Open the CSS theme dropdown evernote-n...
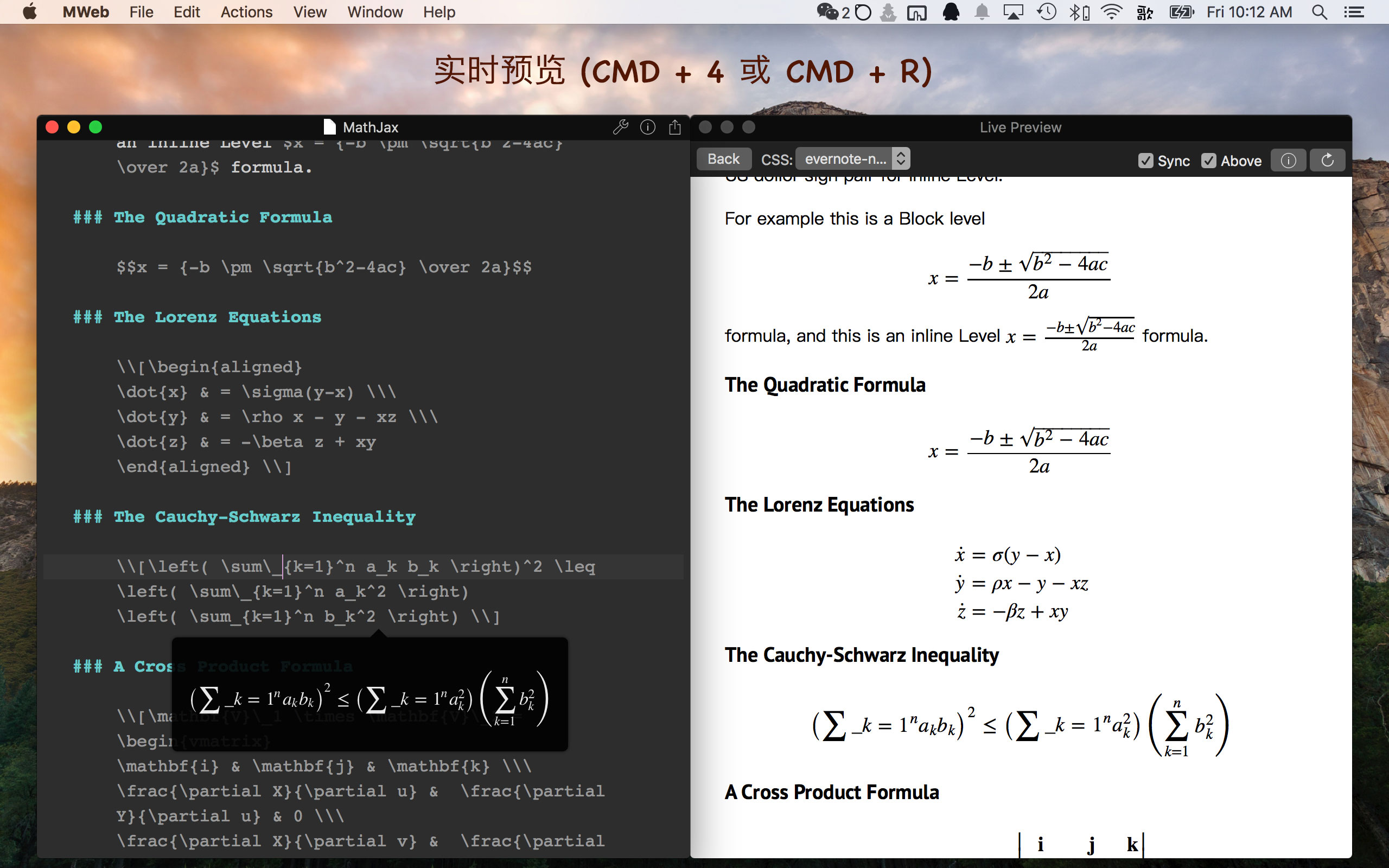Screen dimensions: 1389x868 click(x=845, y=159)
